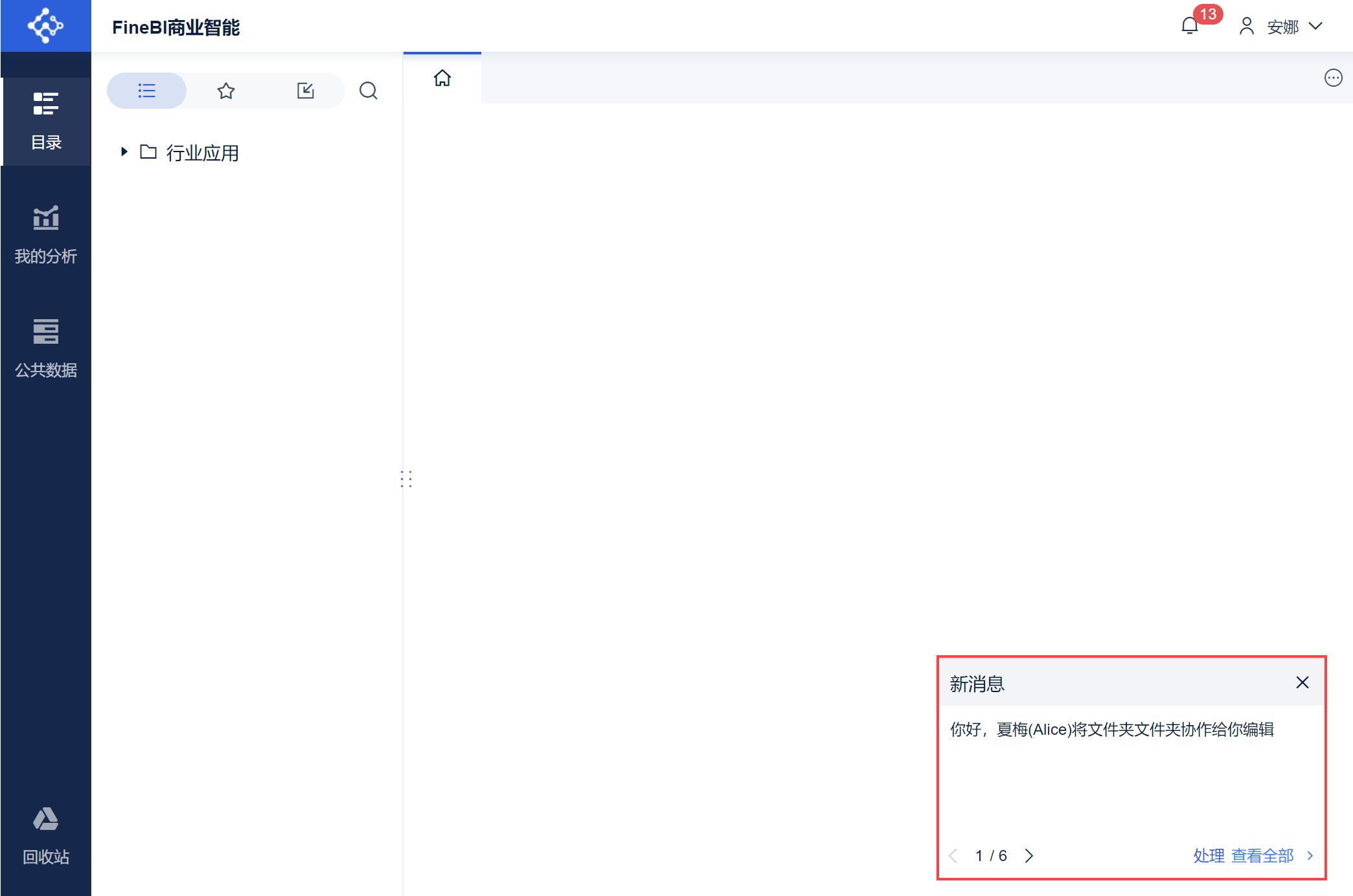Expand the 行业应用 folder arrow
The image size is (1353, 896).
click(124, 152)
